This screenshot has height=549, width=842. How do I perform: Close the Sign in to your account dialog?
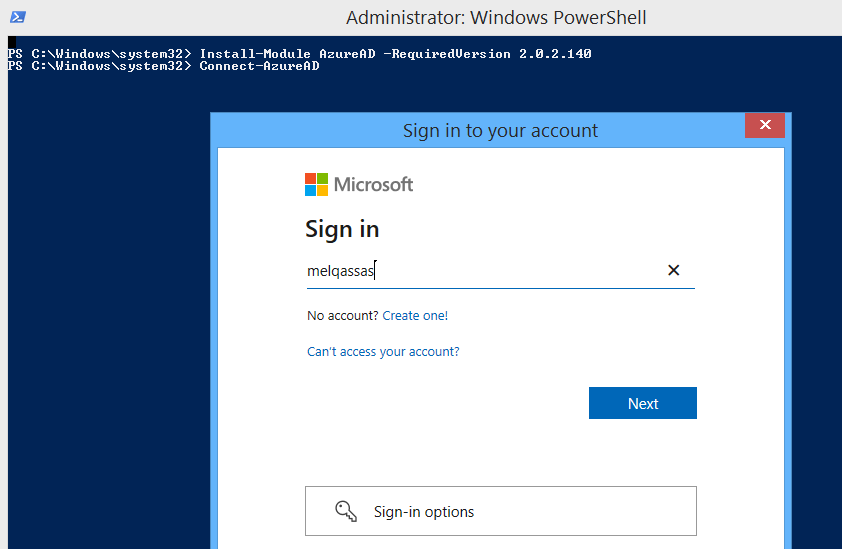click(x=765, y=125)
